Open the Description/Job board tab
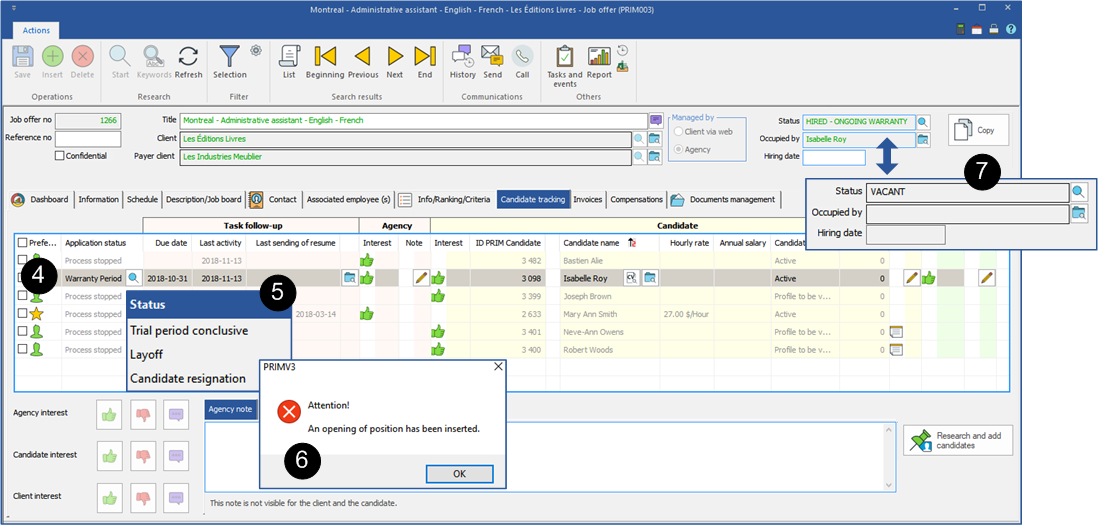 (204, 200)
